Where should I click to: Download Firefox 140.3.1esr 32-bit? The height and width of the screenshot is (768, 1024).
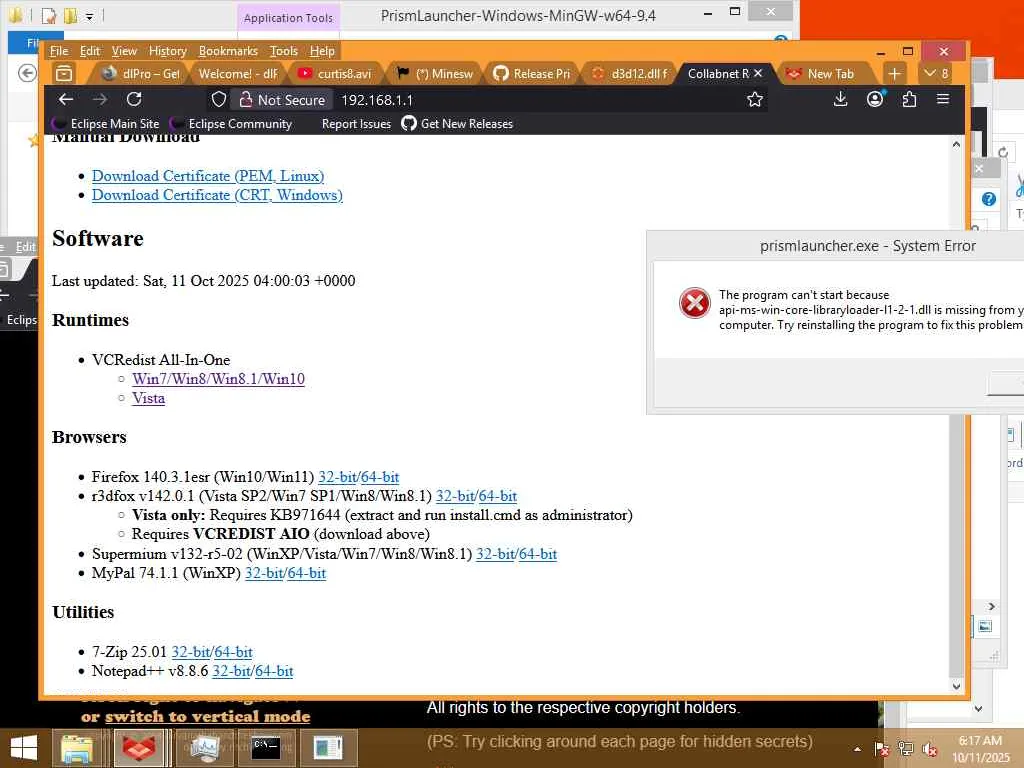click(x=336, y=477)
